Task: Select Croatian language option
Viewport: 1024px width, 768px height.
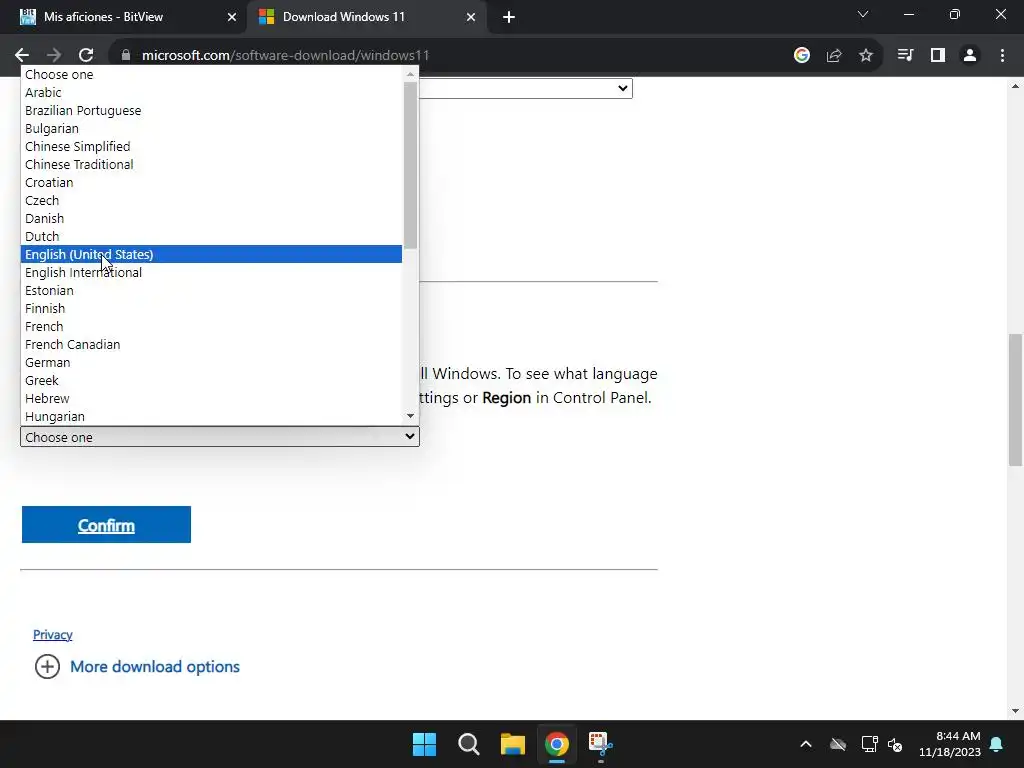Action: tap(212, 182)
